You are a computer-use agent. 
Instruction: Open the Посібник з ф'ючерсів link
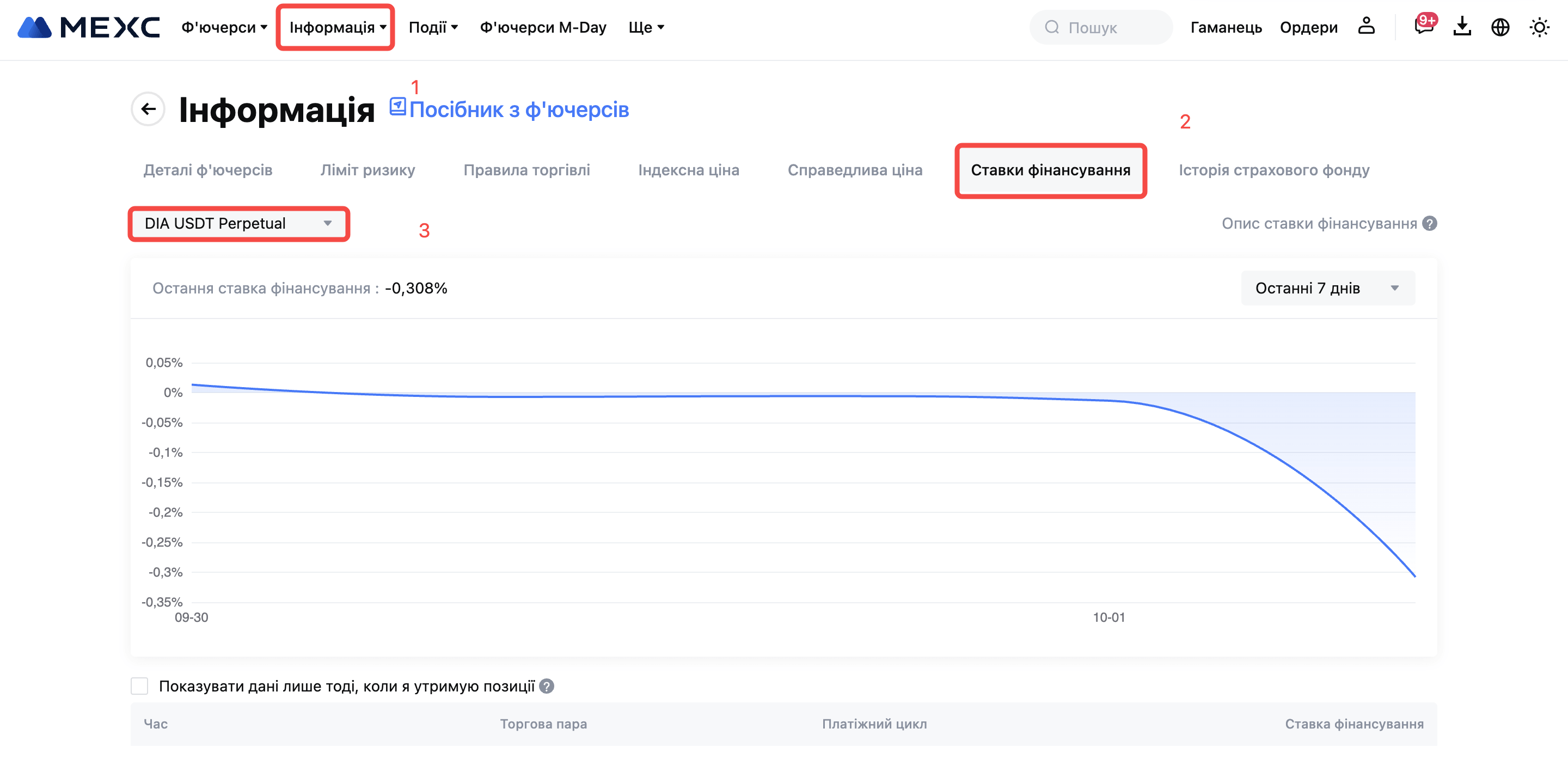pos(518,110)
